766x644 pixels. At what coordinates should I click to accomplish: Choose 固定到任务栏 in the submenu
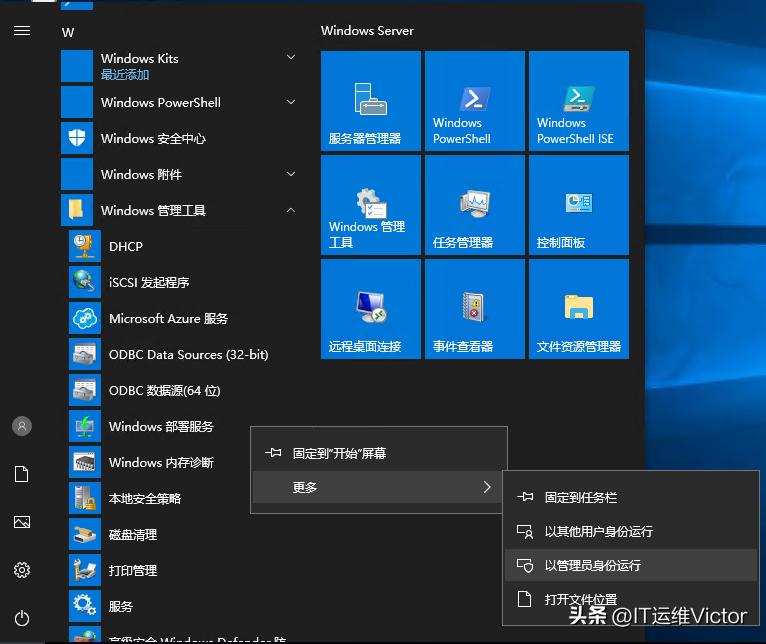[631, 497]
